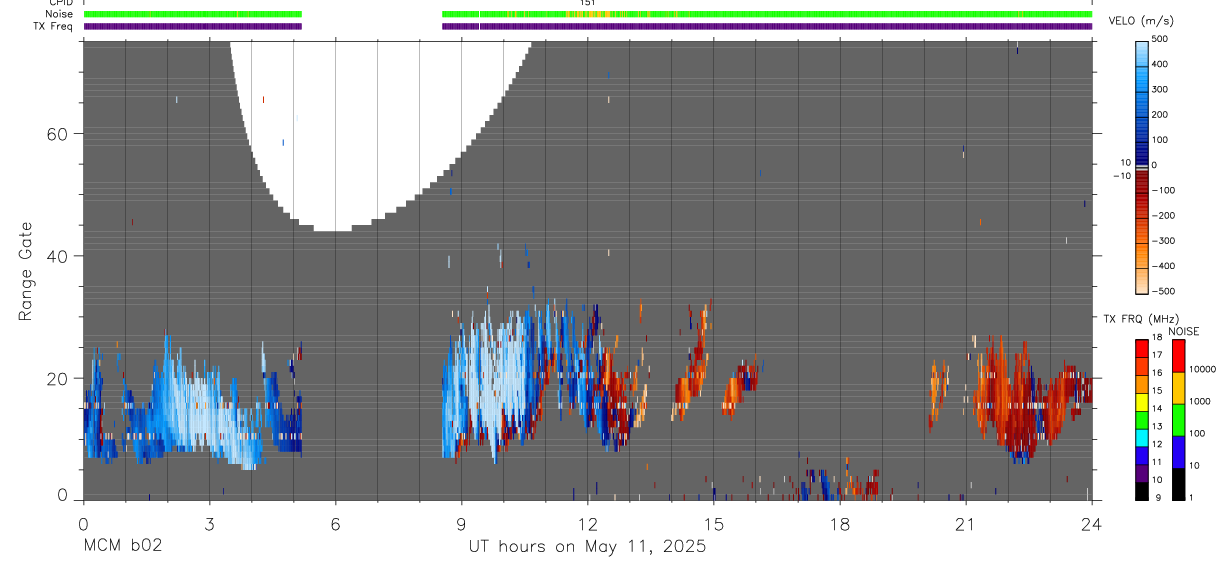Screen dimensions: 1228x567
Task: Click the "UT hours on May 11, 2025" label
Action: 587,547
